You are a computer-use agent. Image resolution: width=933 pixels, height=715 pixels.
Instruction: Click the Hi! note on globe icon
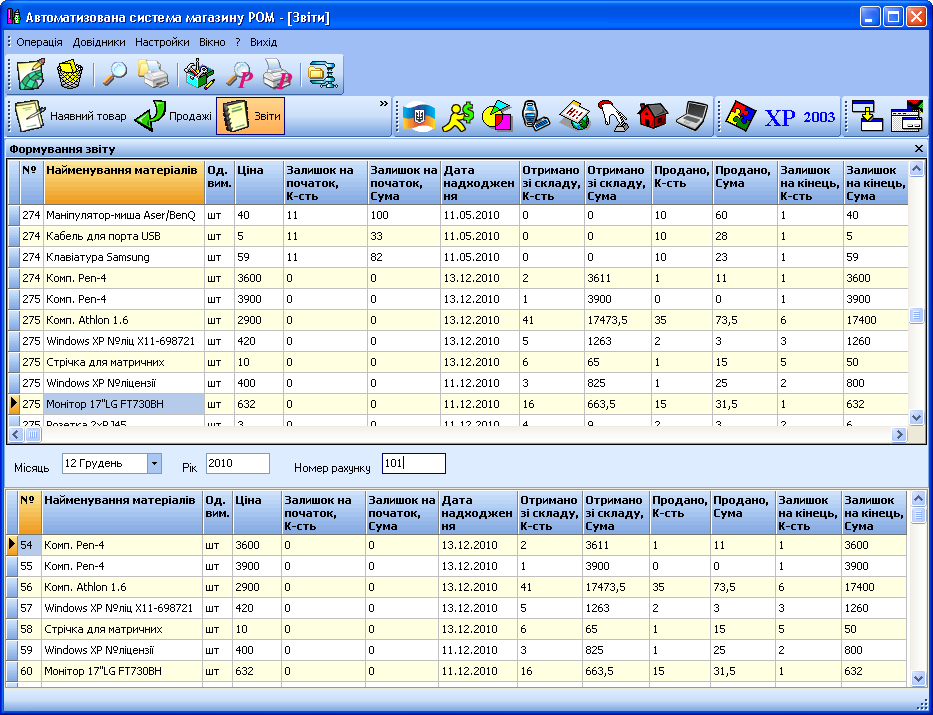click(574, 116)
